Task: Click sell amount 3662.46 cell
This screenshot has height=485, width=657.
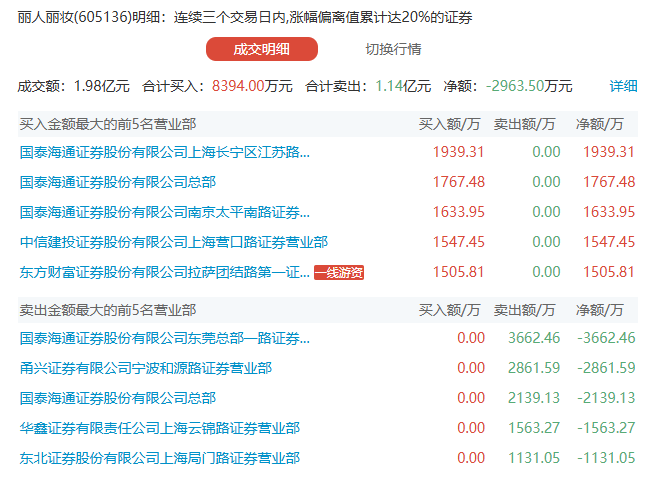Action: pos(534,338)
